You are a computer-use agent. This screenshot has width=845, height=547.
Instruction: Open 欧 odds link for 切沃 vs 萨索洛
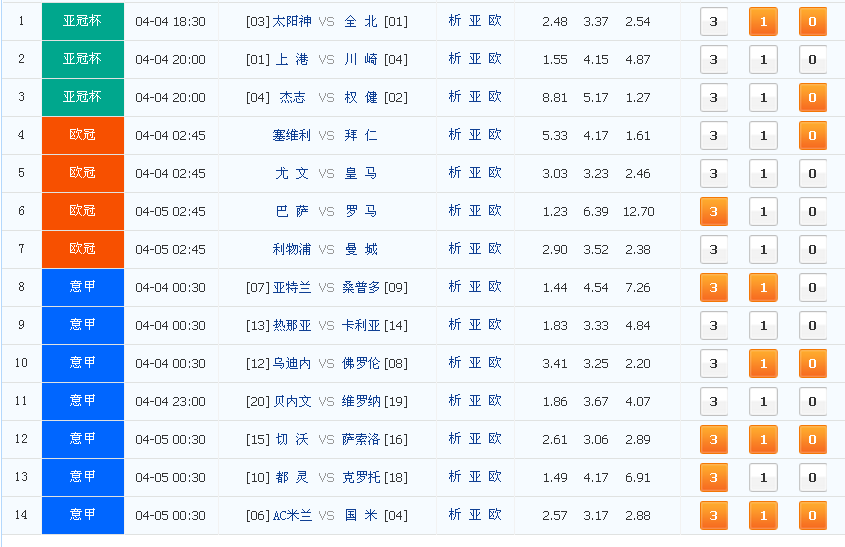[x=495, y=439]
